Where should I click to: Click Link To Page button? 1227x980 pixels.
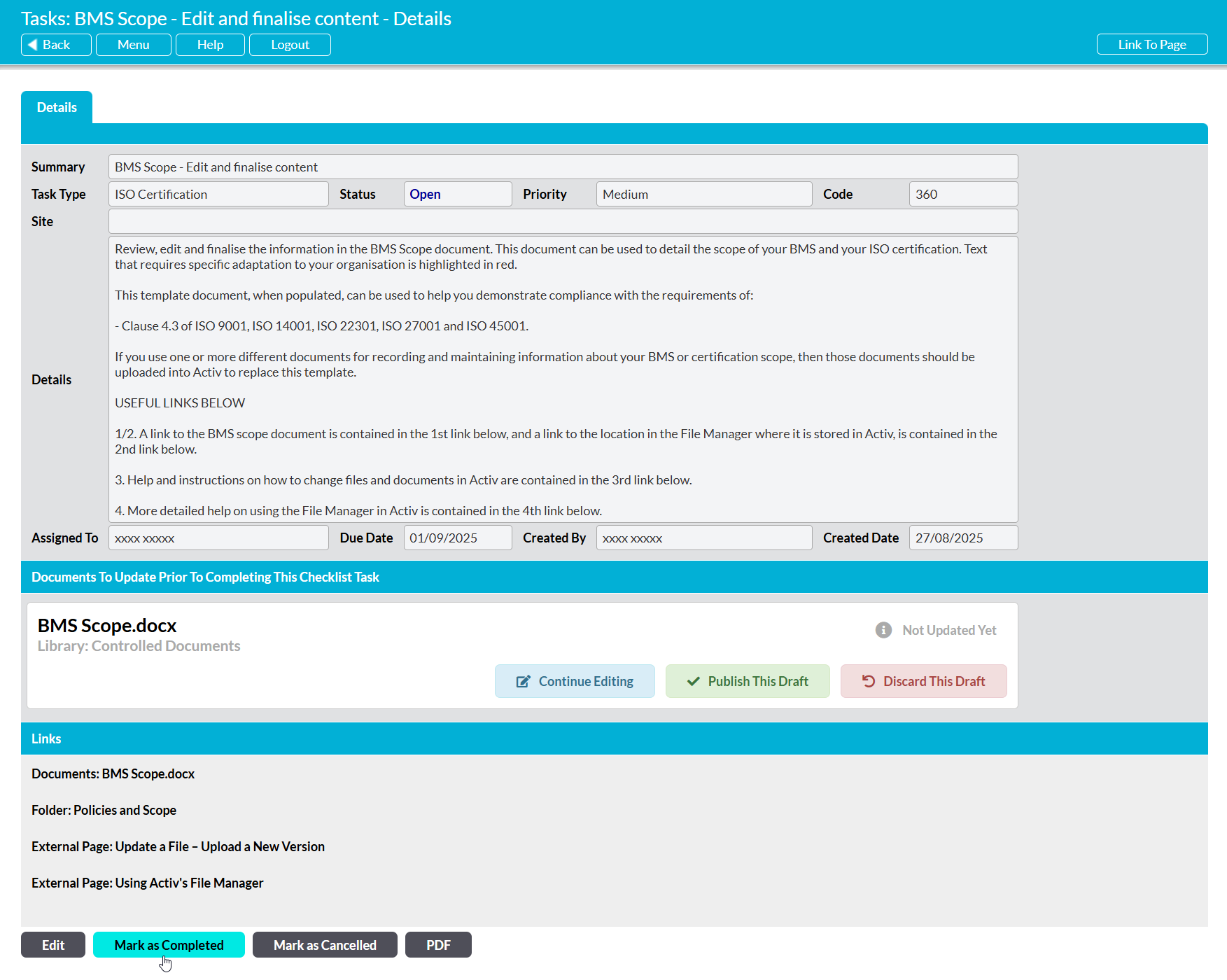pos(1151,45)
